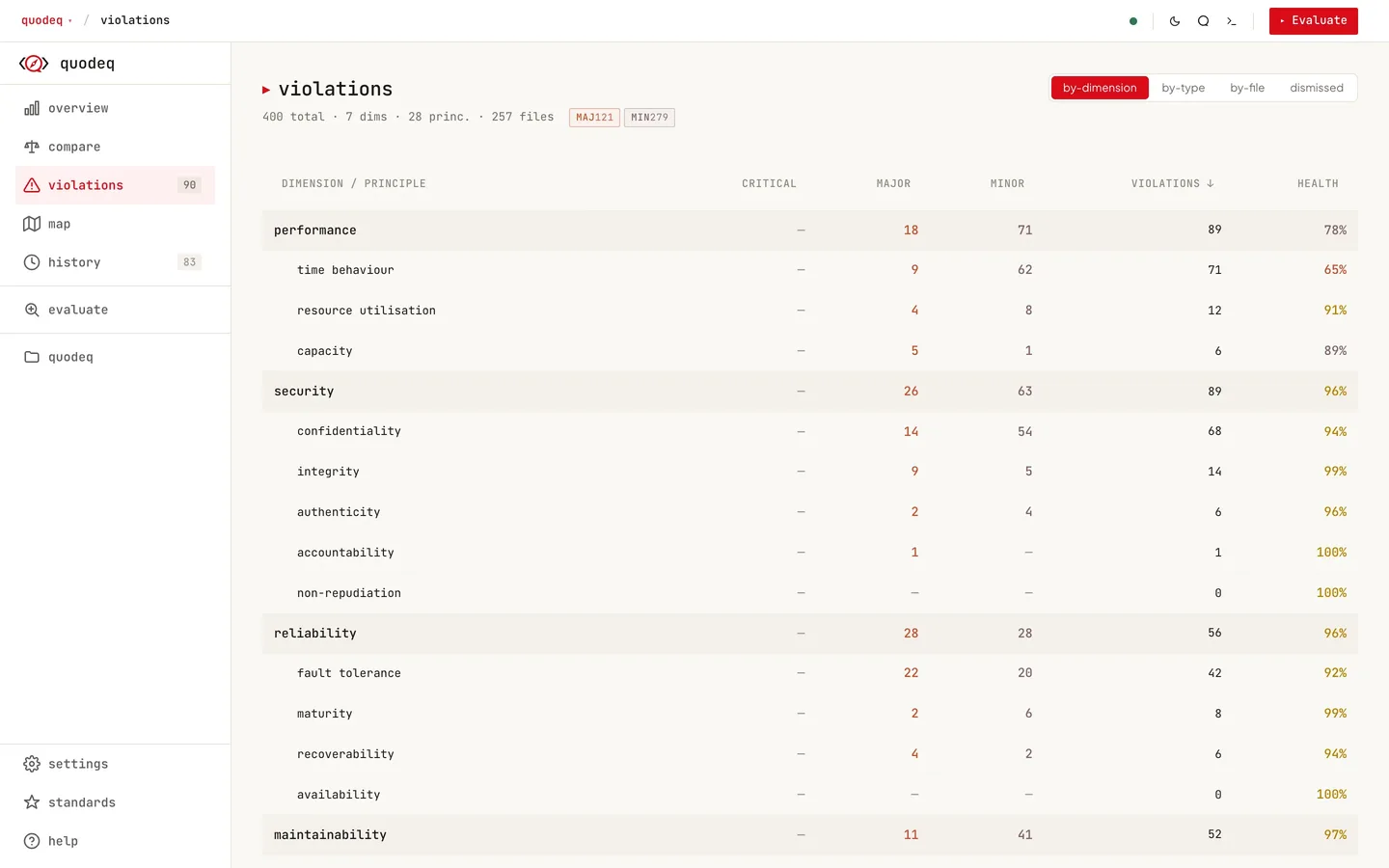Viewport: 1389px width, 868px height.
Task: Switch to the by-type tab
Action: point(1183,88)
